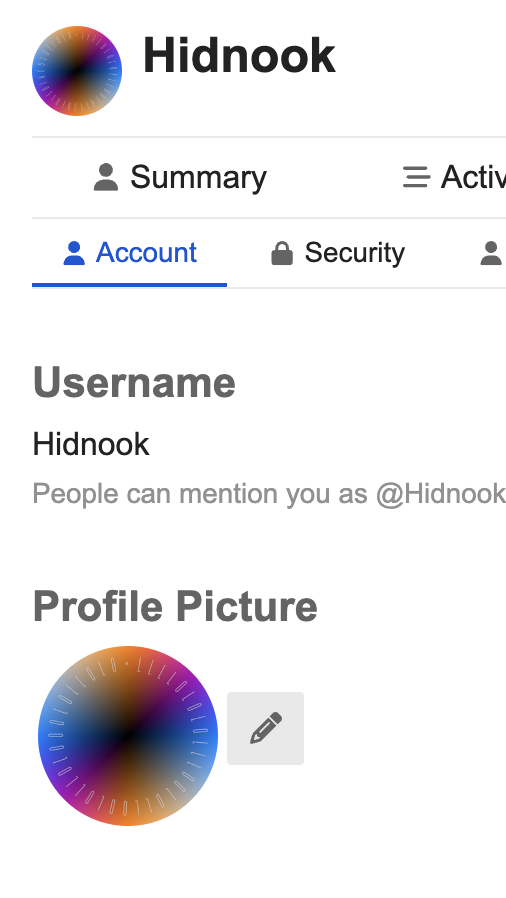
Task: Click the Username section heading
Action: pyautogui.click(x=135, y=383)
